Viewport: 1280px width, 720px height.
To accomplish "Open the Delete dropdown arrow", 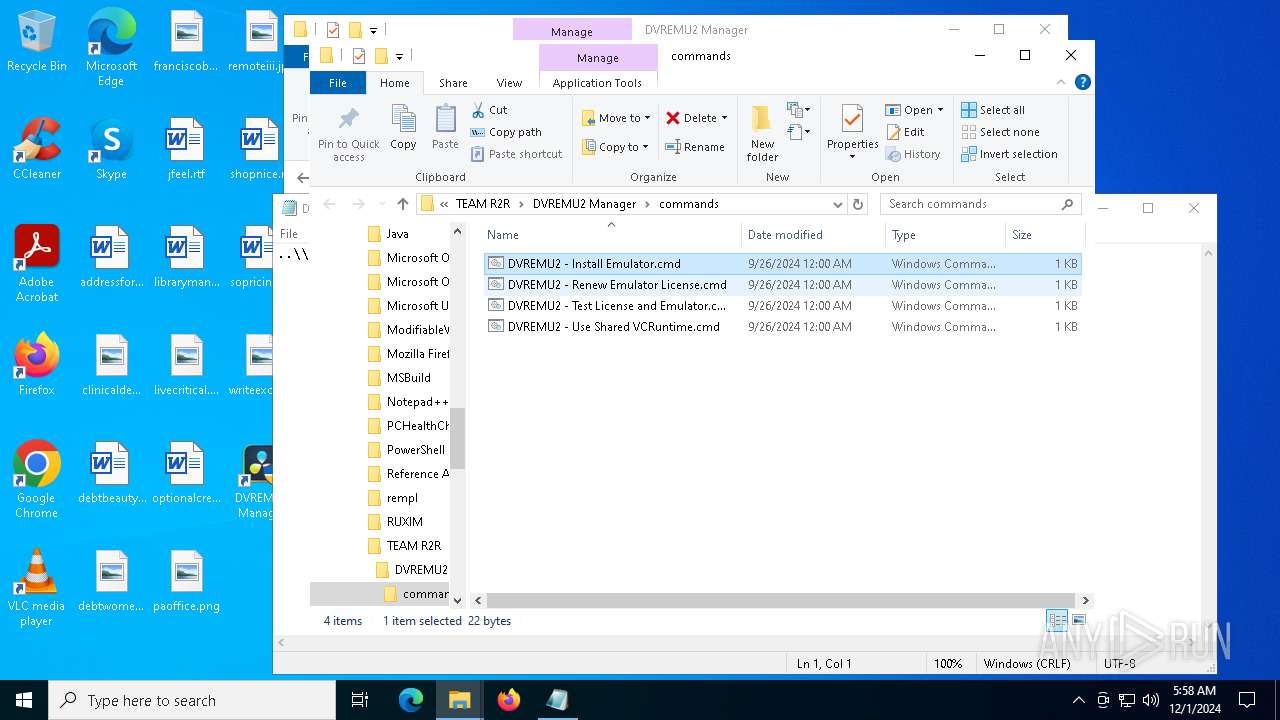I will 724,118.
